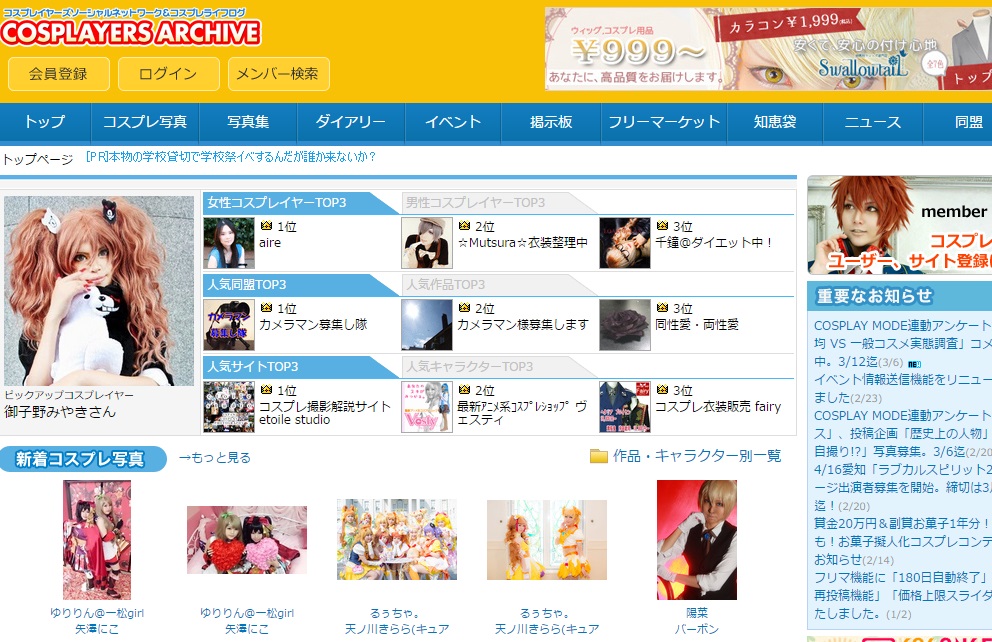Open aire's avatar thumbnail
992x642 pixels.
tap(229, 243)
